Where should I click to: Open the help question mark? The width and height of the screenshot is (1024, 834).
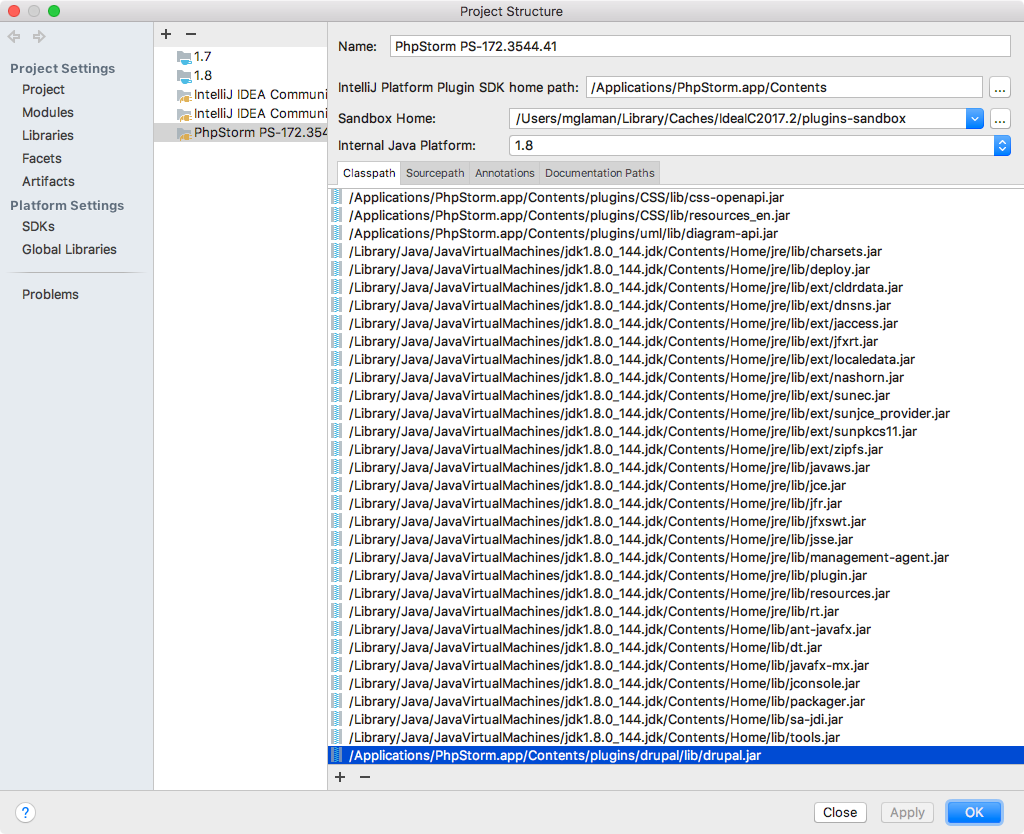[x=25, y=812]
